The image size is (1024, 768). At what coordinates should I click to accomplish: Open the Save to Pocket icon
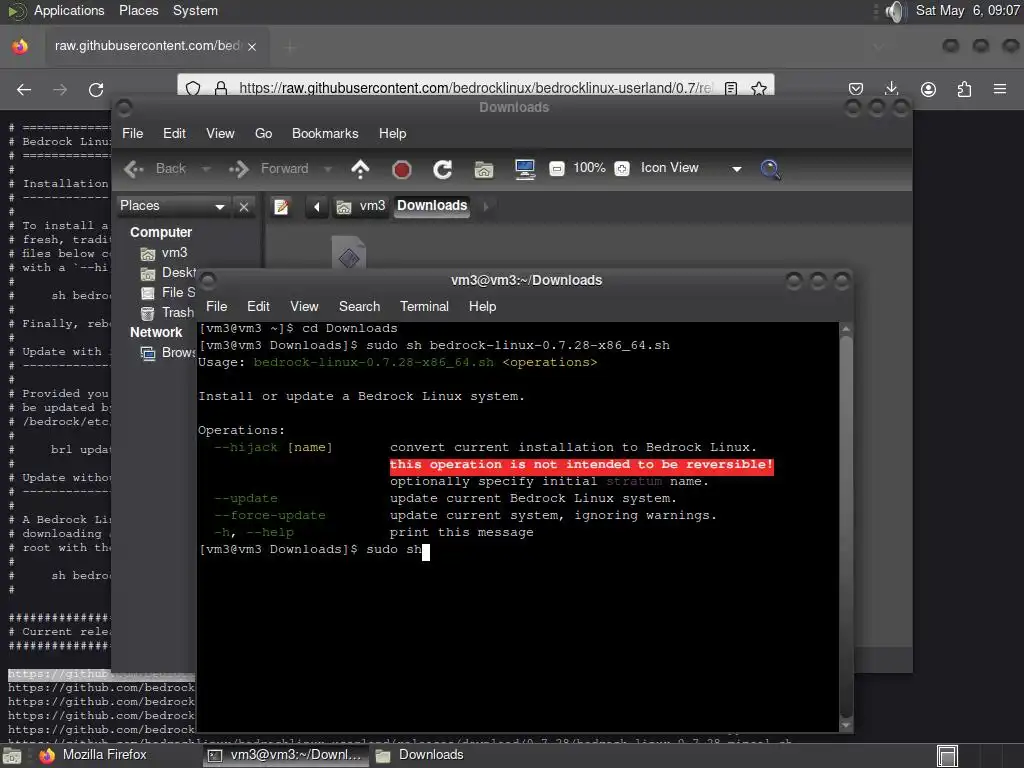(x=856, y=89)
